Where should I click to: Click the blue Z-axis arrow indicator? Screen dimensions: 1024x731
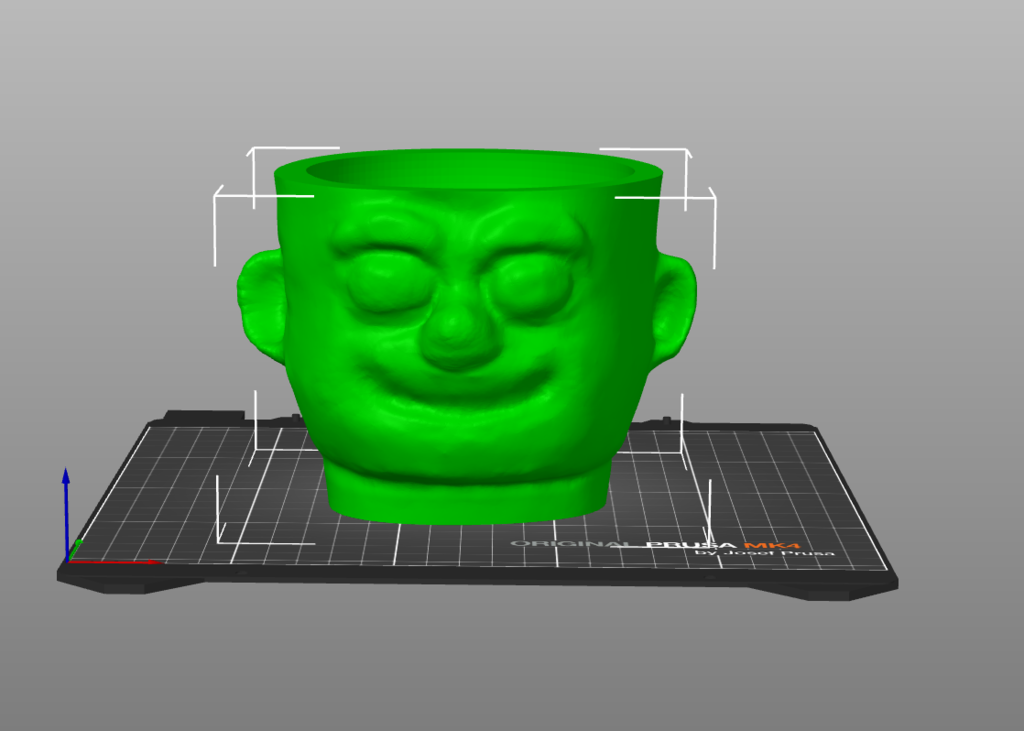coord(66,490)
